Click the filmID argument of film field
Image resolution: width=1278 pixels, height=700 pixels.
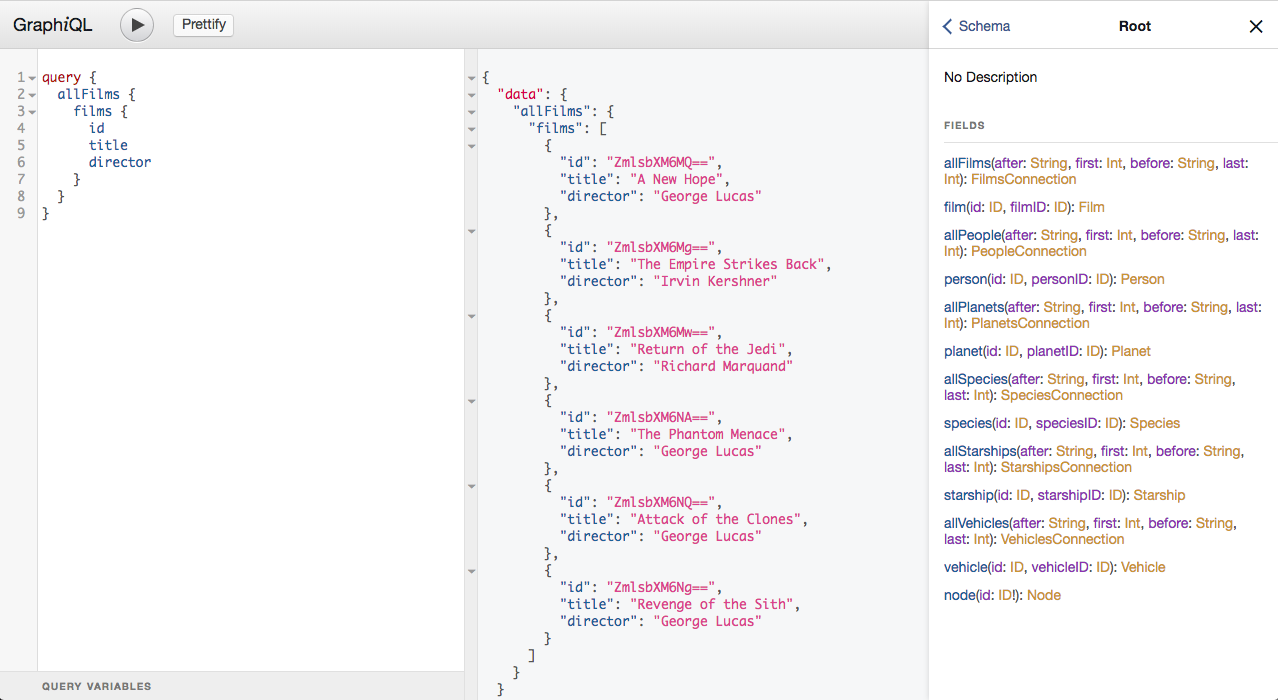[1029, 207]
